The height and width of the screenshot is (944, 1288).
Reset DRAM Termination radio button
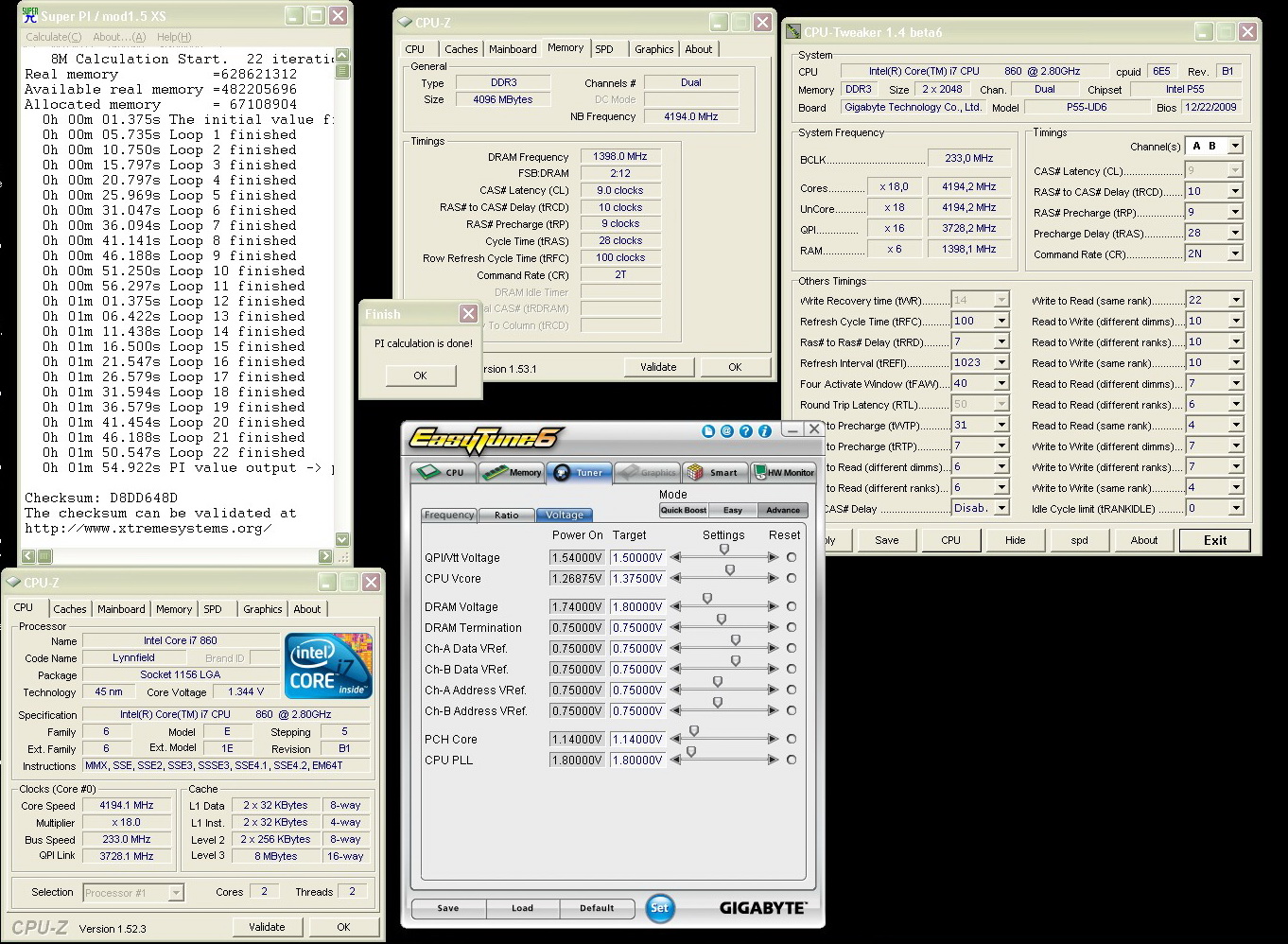point(792,628)
